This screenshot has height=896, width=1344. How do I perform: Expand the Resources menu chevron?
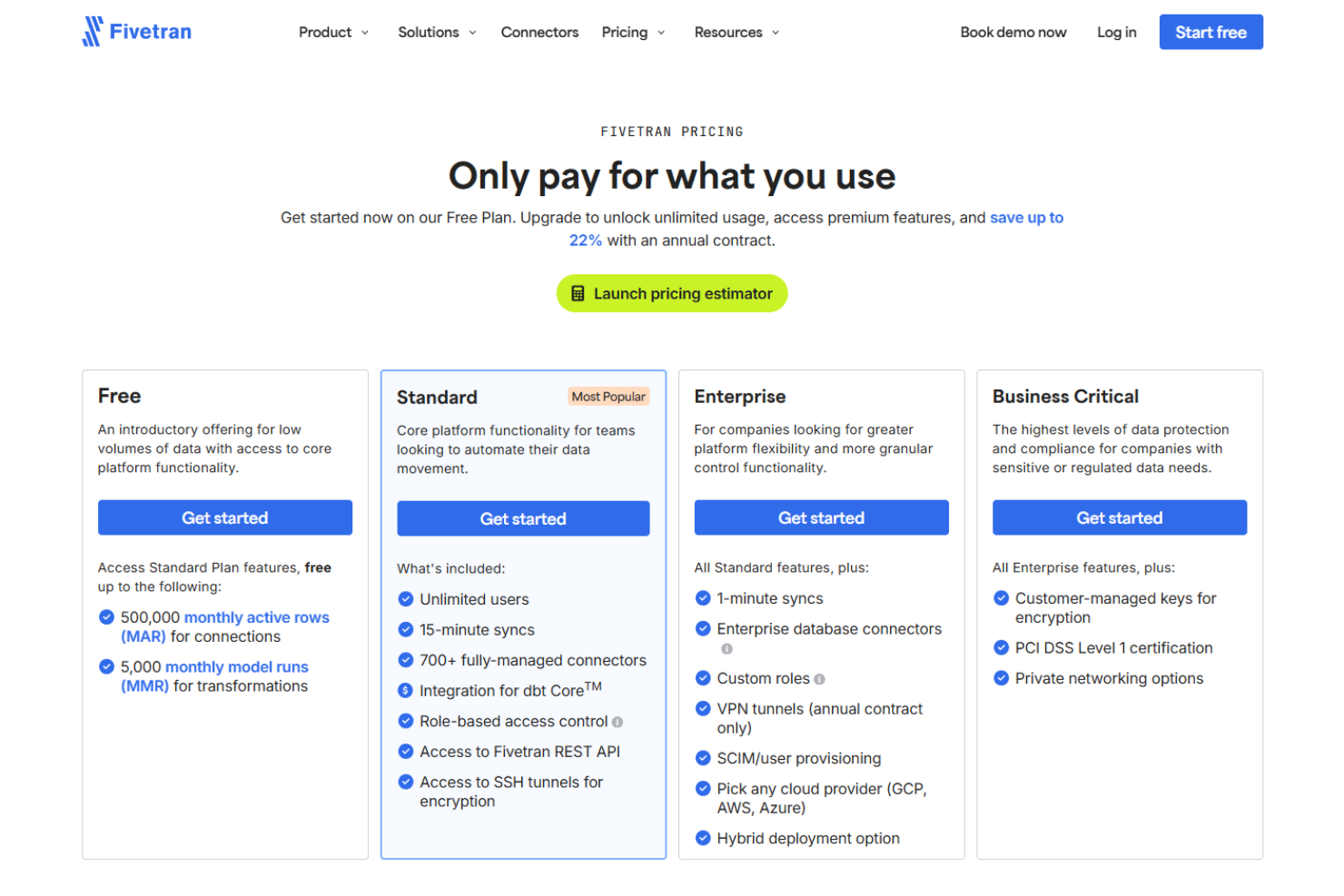point(776,33)
